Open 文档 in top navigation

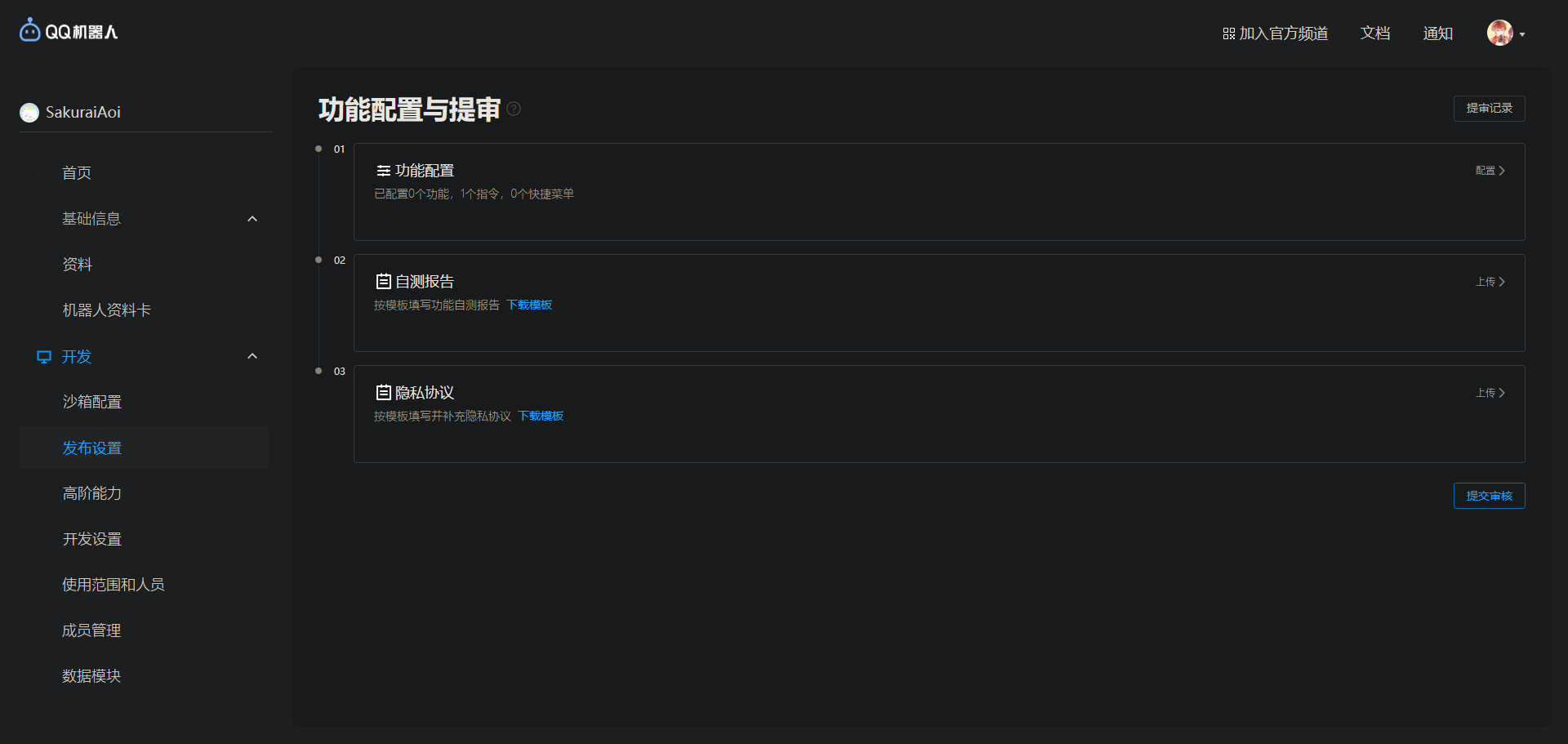point(1375,33)
